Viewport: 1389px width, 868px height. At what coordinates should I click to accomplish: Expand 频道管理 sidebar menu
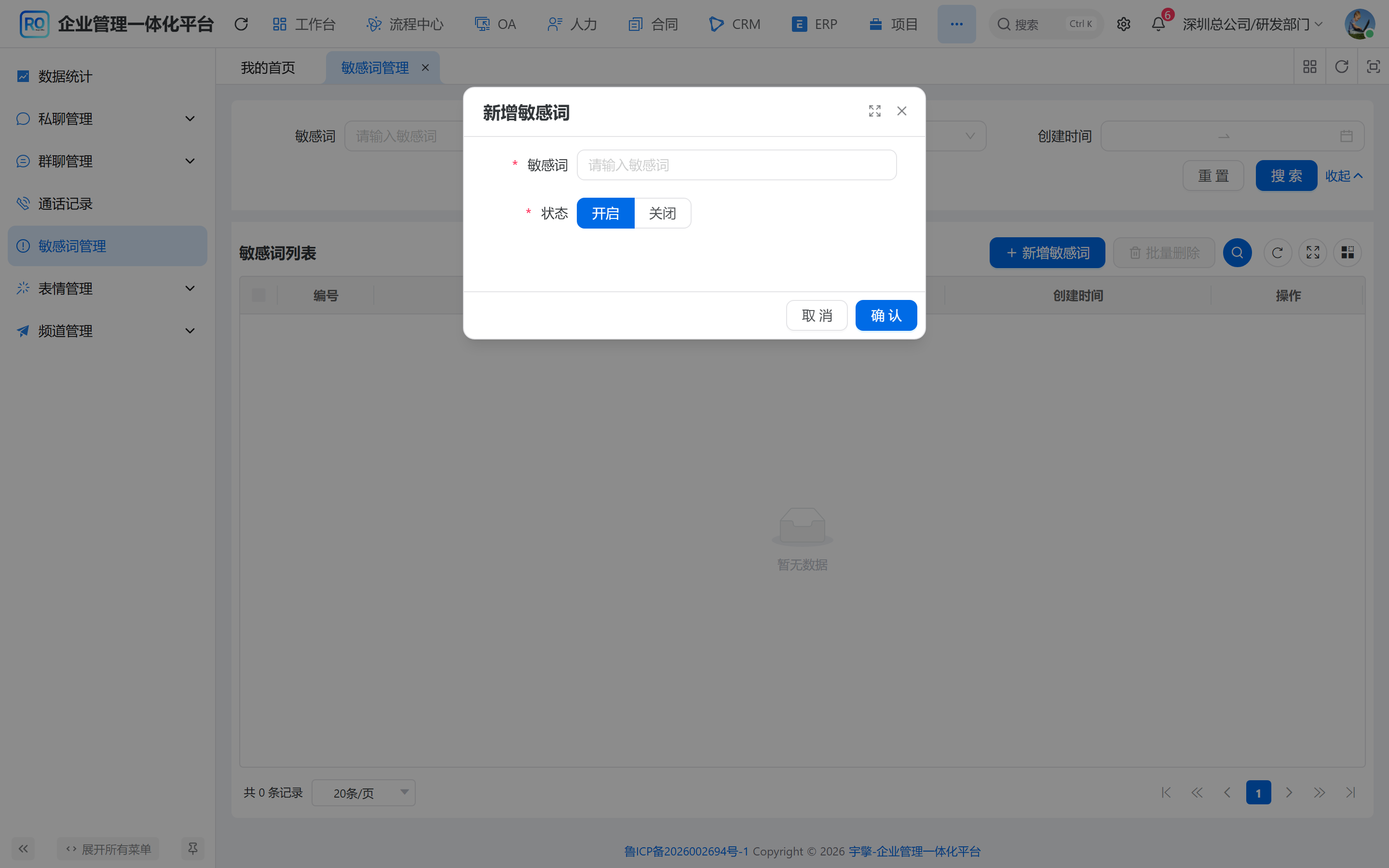(x=108, y=331)
